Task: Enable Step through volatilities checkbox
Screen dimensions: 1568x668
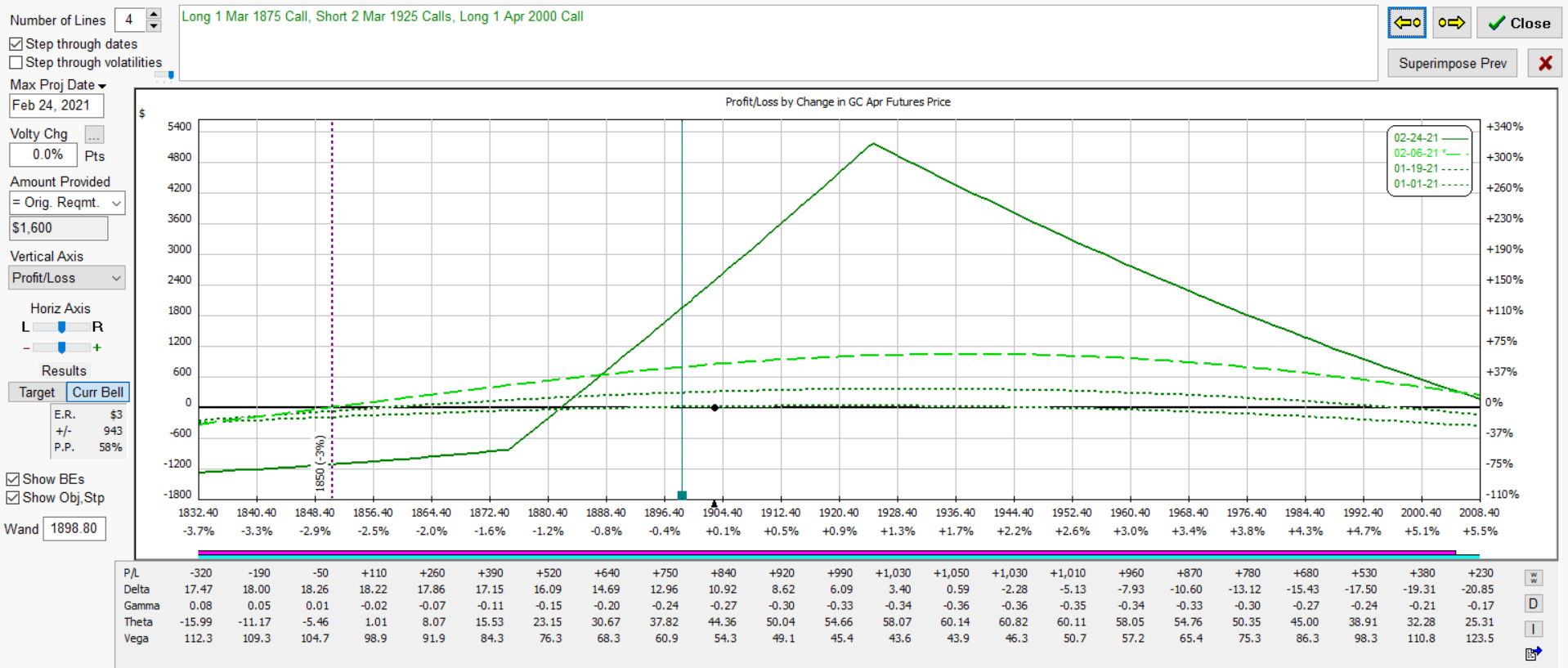Action: pyautogui.click(x=16, y=62)
